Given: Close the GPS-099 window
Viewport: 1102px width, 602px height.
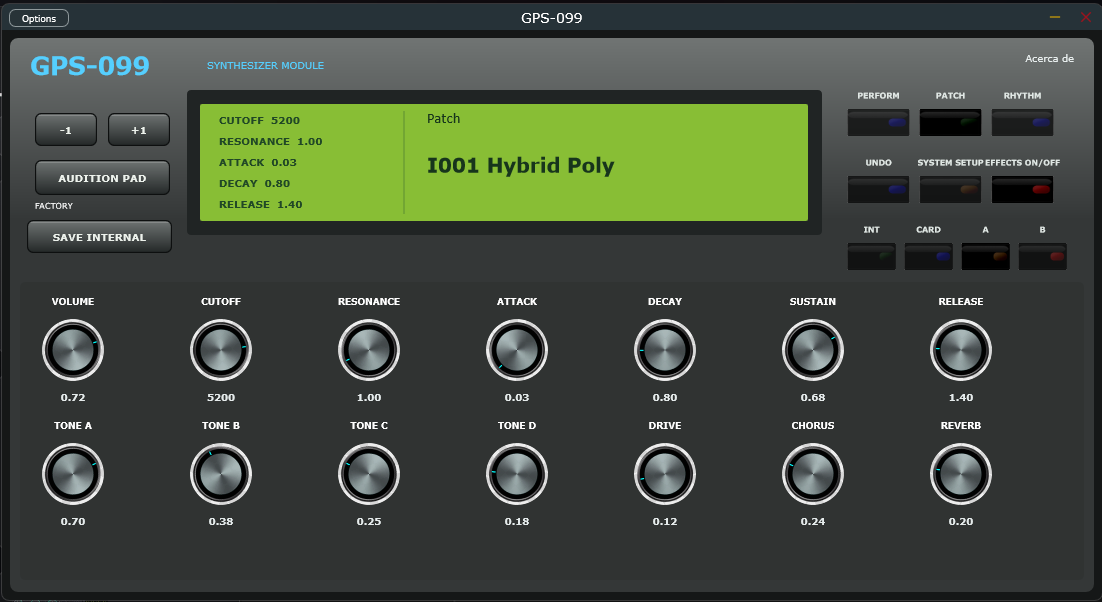Looking at the screenshot, I should [x=1086, y=17].
